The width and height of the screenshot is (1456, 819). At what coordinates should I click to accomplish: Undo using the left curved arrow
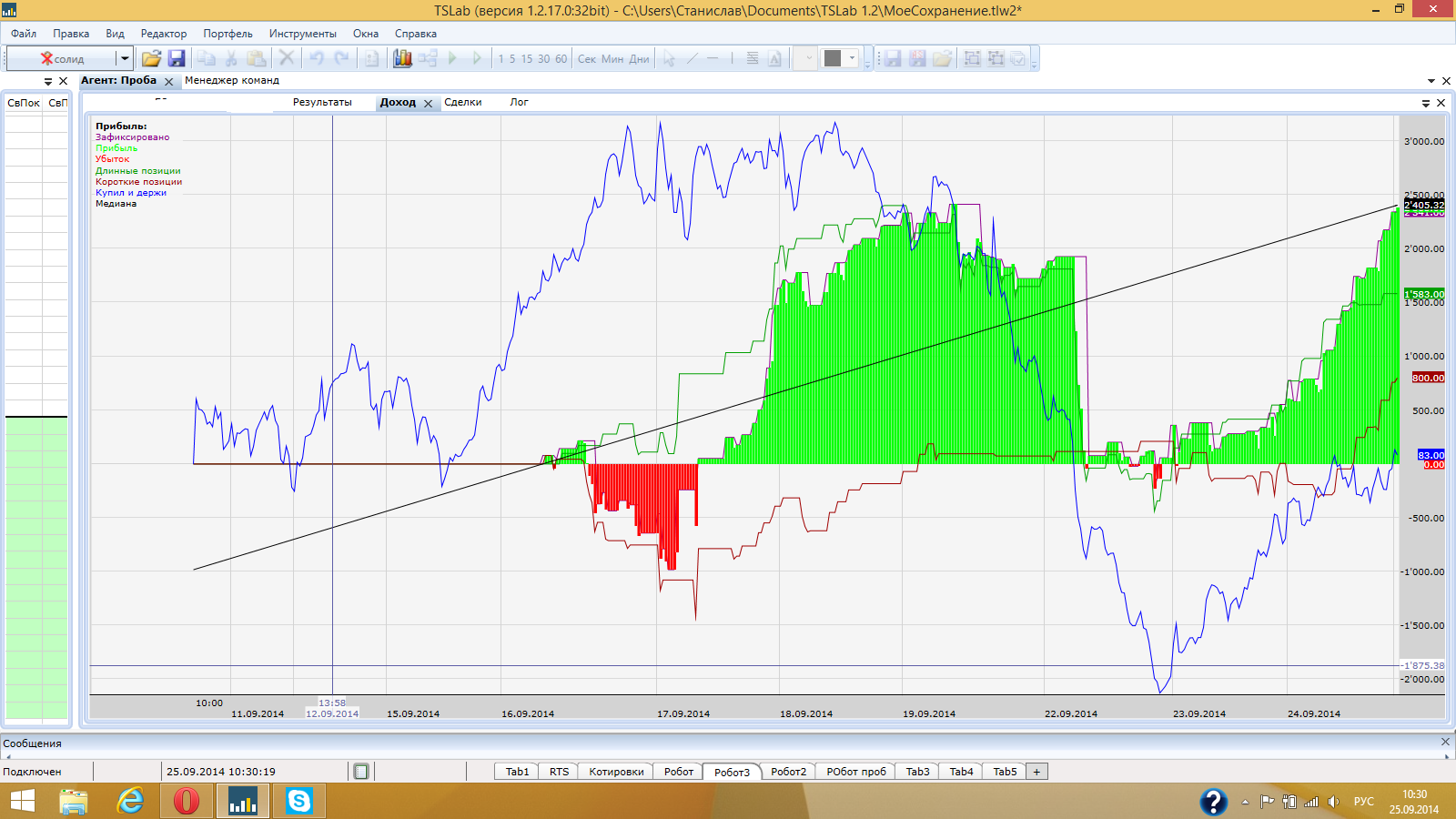click(x=317, y=58)
